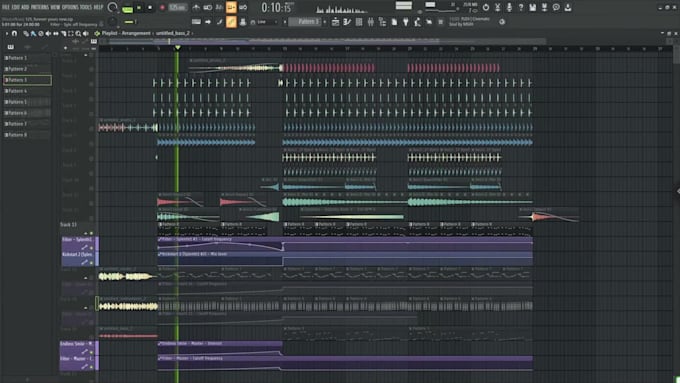Disable the highlighted multilink to controllers button
Image resolution: width=680 pixels, height=383 pixels.
click(x=231, y=22)
